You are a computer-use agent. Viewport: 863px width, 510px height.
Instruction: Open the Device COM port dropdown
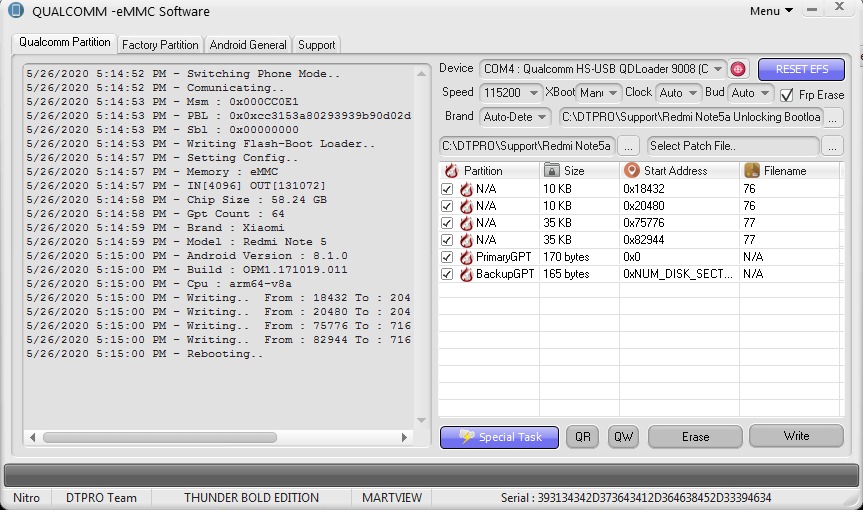(x=603, y=69)
